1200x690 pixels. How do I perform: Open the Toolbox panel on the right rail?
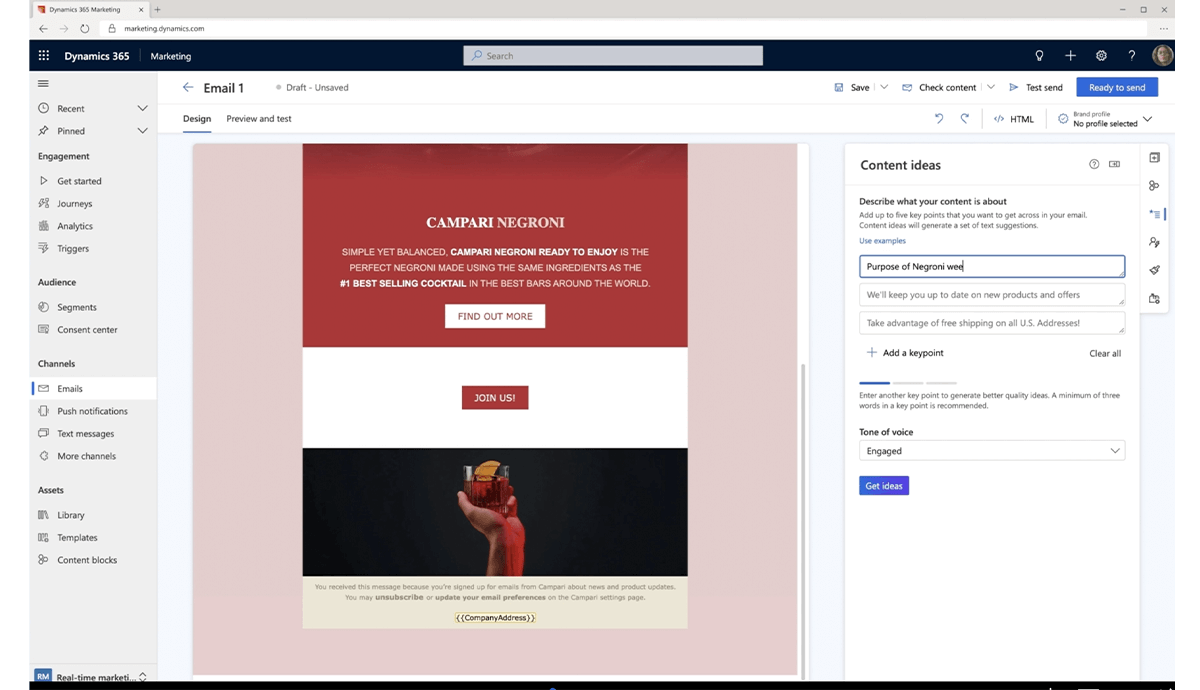click(1154, 157)
